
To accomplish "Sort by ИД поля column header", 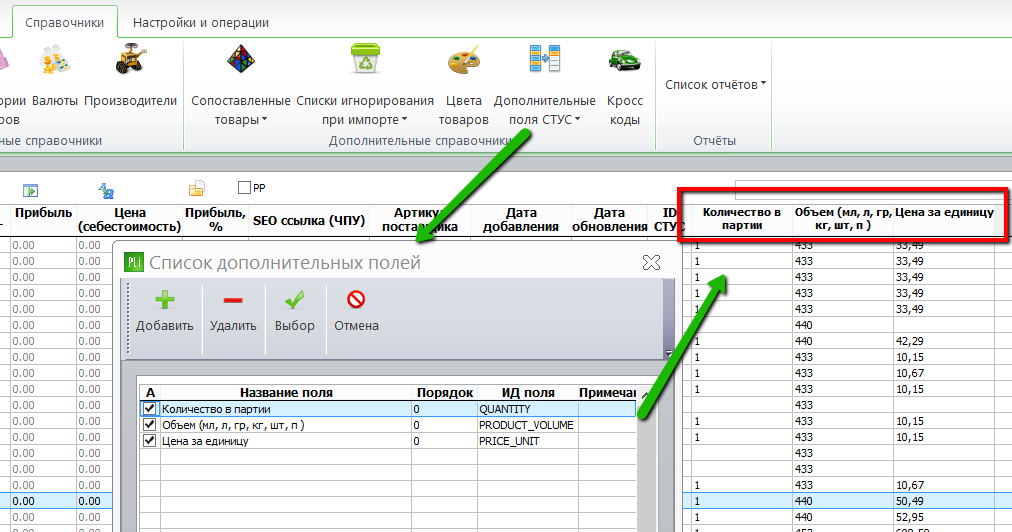I will click(x=528, y=393).
